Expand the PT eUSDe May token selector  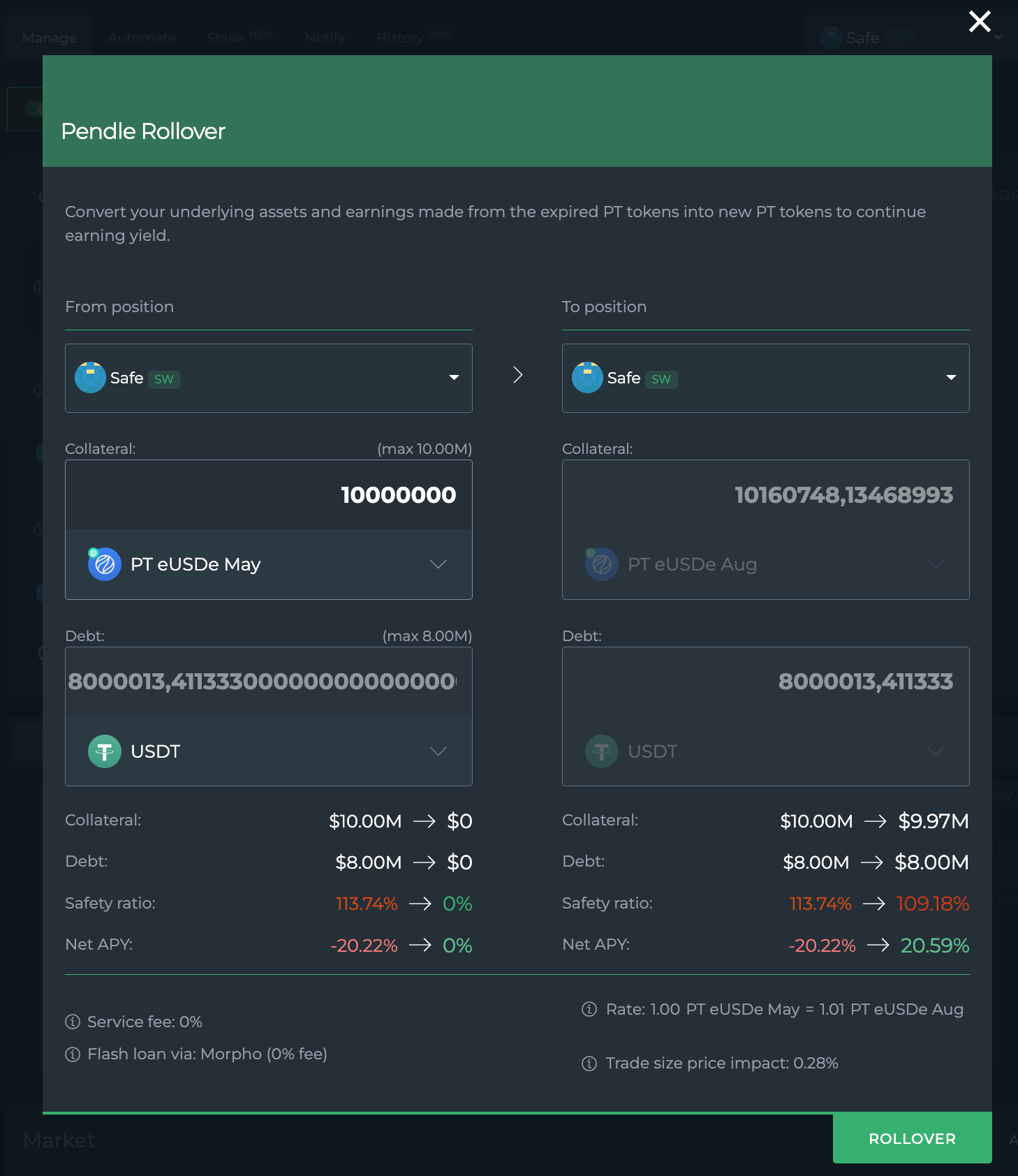268,564
